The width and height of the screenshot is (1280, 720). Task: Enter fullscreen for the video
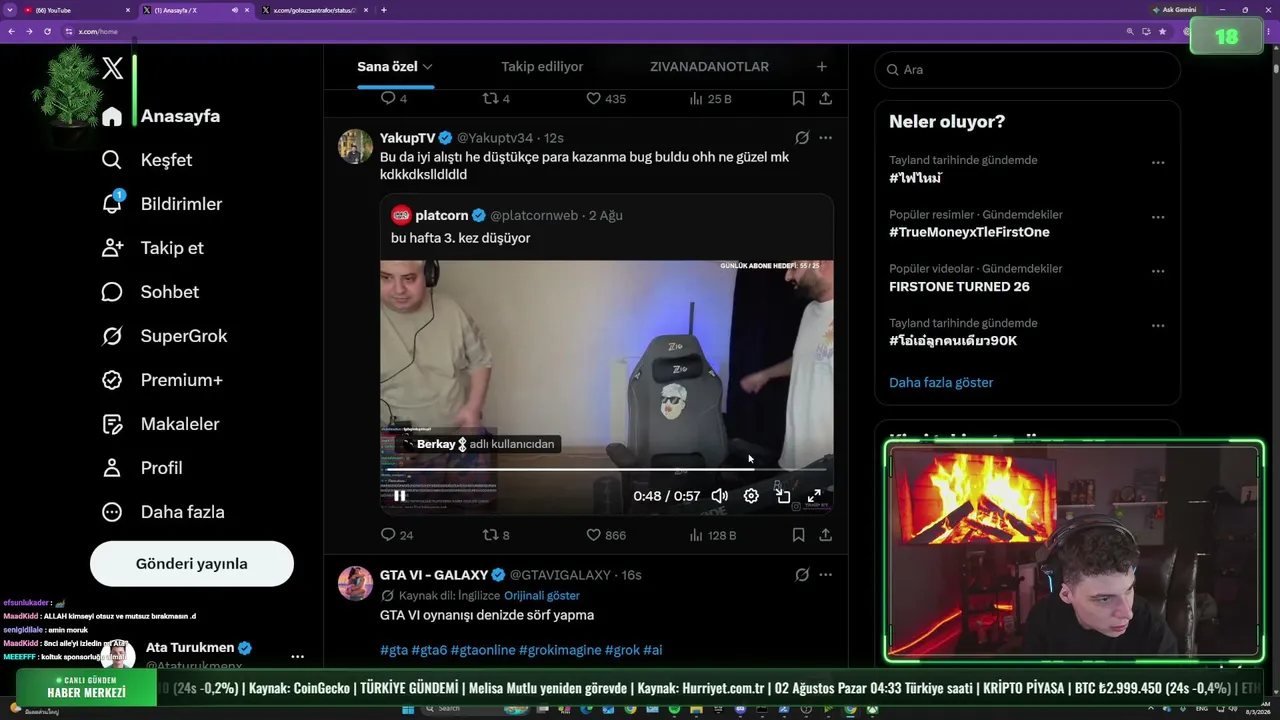(814, 496)
